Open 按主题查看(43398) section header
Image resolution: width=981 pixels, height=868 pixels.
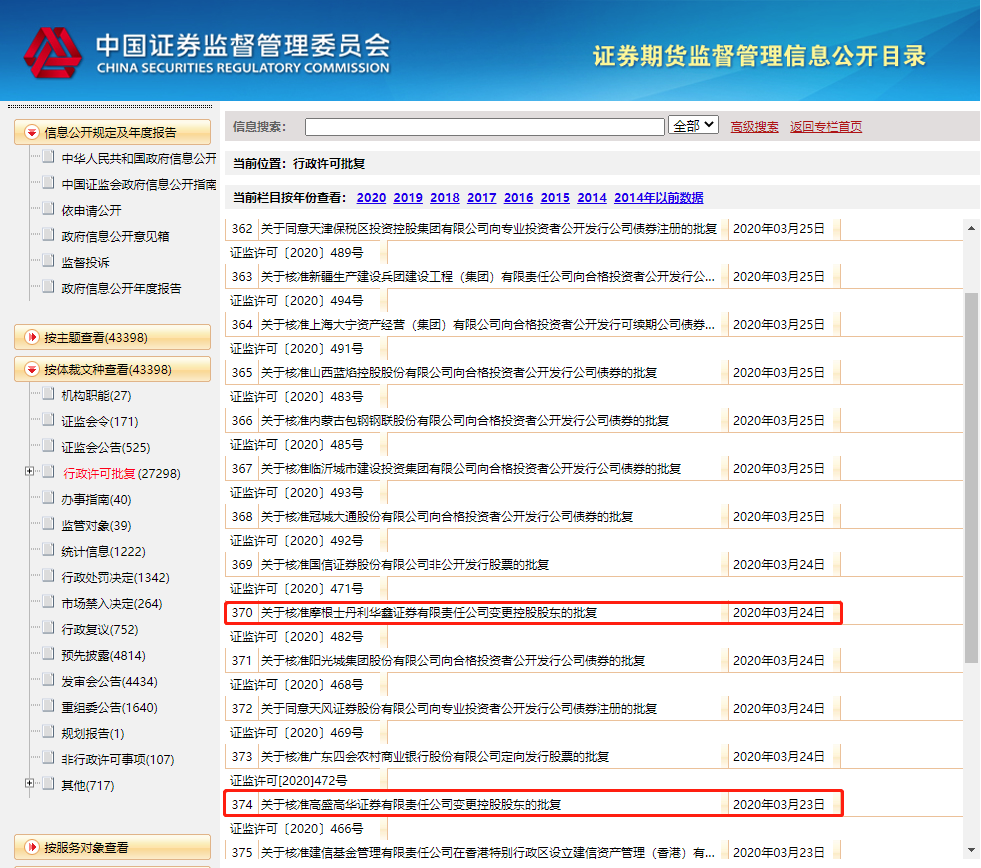(113, 337)
